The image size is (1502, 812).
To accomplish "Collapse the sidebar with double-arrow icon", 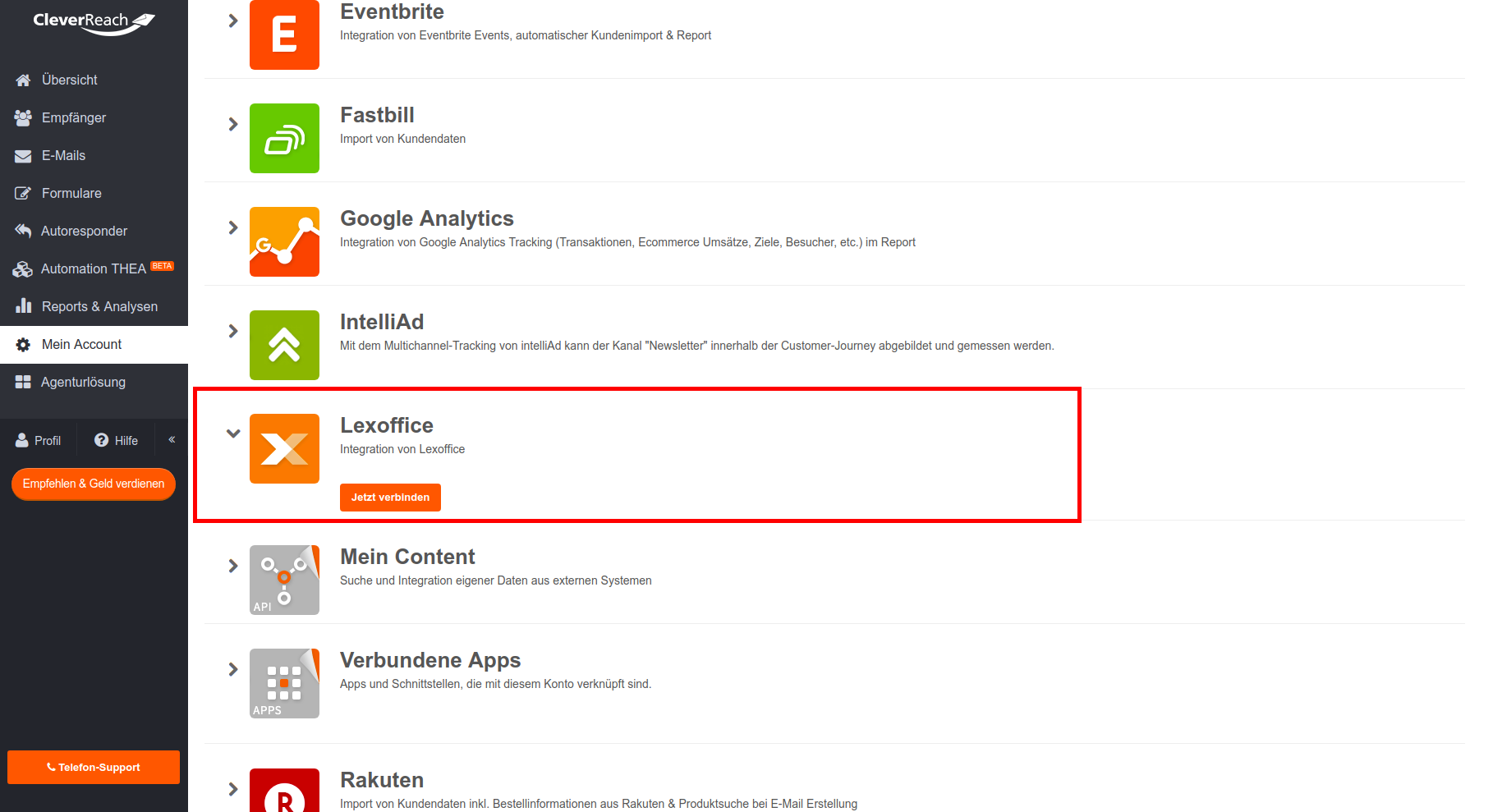I will click(172, 439).
